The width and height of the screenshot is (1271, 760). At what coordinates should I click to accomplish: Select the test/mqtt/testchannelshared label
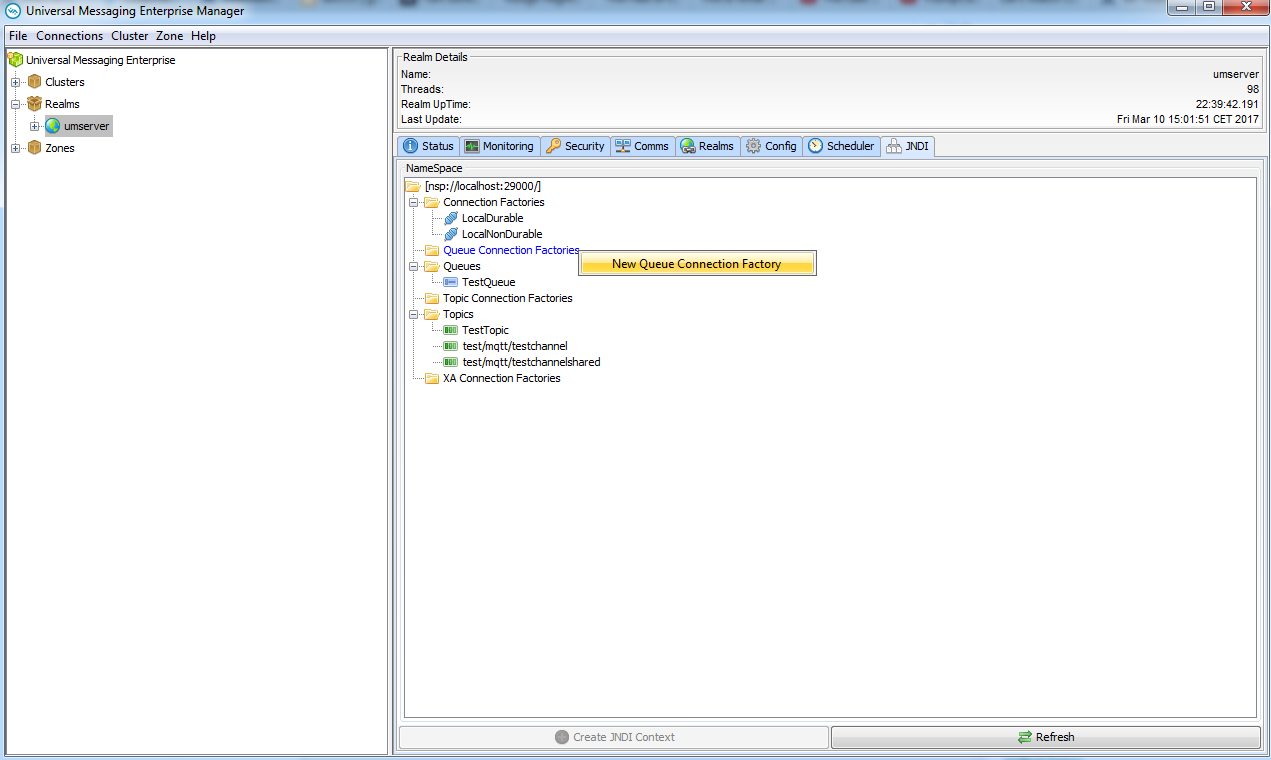531,362
